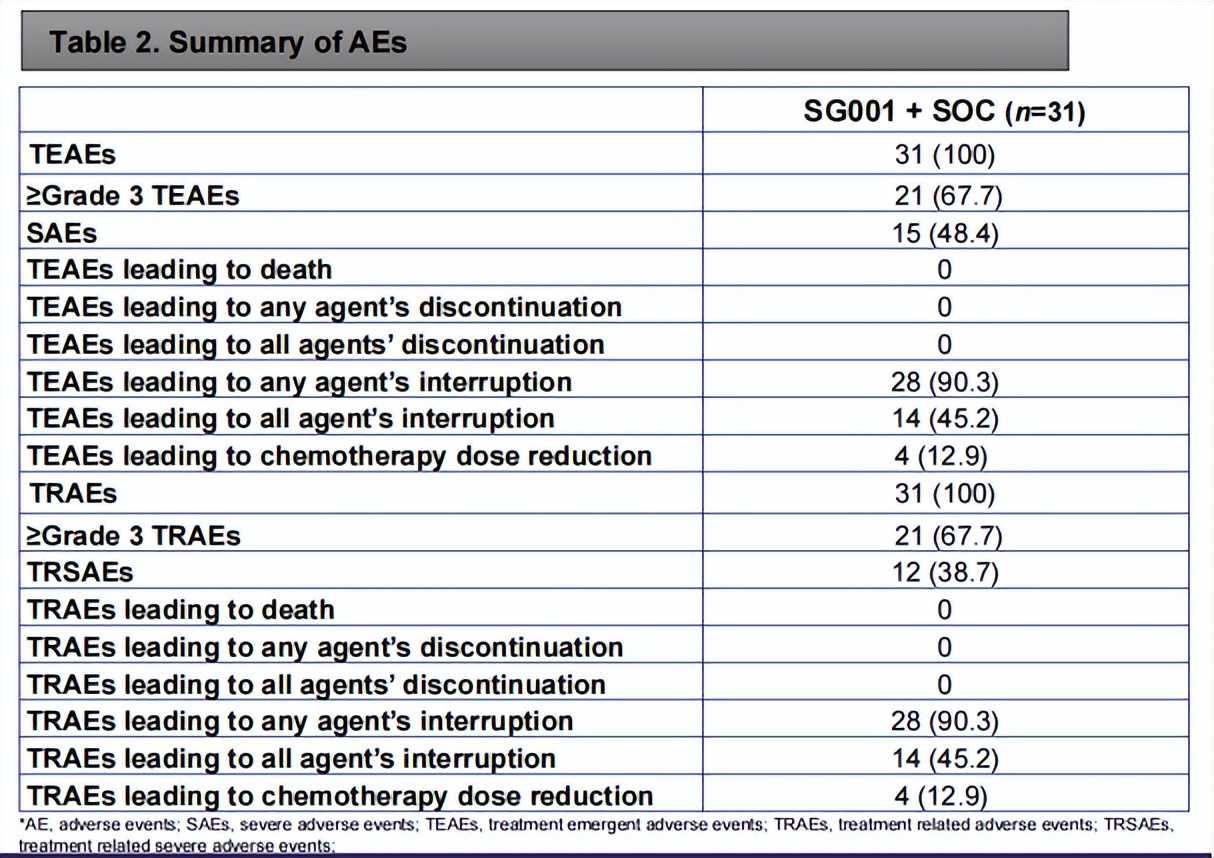1214x858 pixels.
Task: Click the abbreviations footnote below the table
Action: [x=595, y=834]
